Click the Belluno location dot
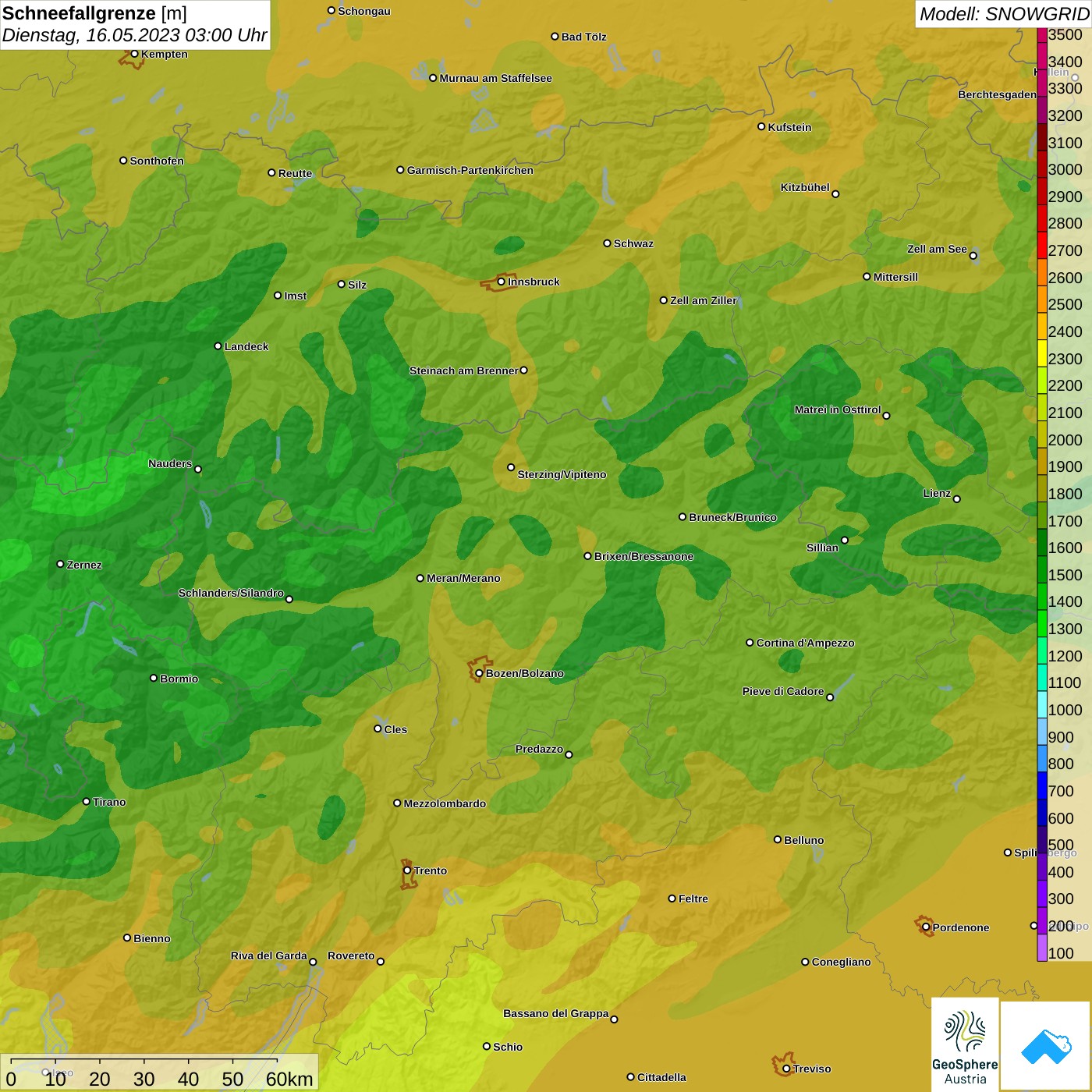This screenshot has width=1092, height=1092. click(777, 839)
